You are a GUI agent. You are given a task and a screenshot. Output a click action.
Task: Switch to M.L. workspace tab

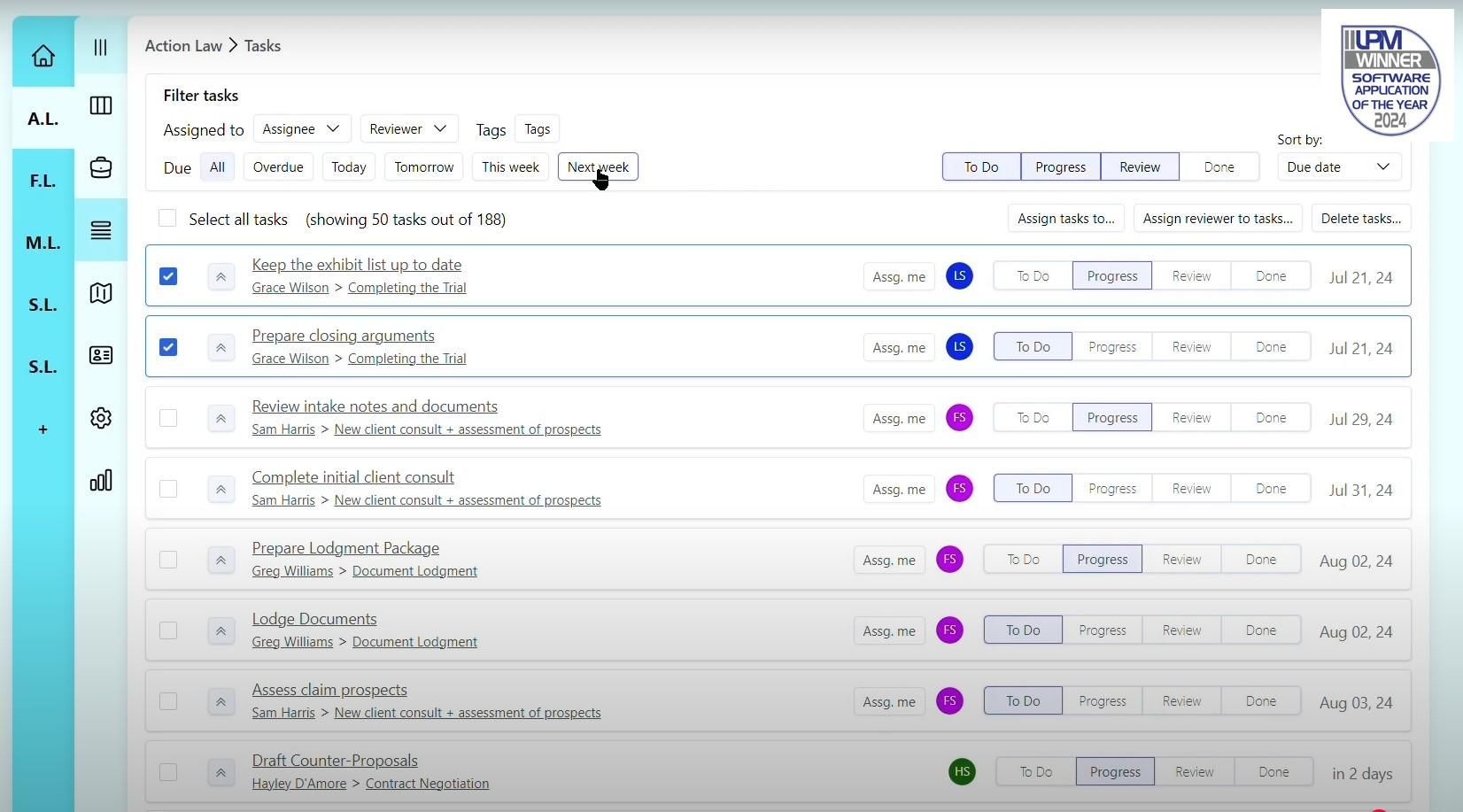tap(43, 243)
